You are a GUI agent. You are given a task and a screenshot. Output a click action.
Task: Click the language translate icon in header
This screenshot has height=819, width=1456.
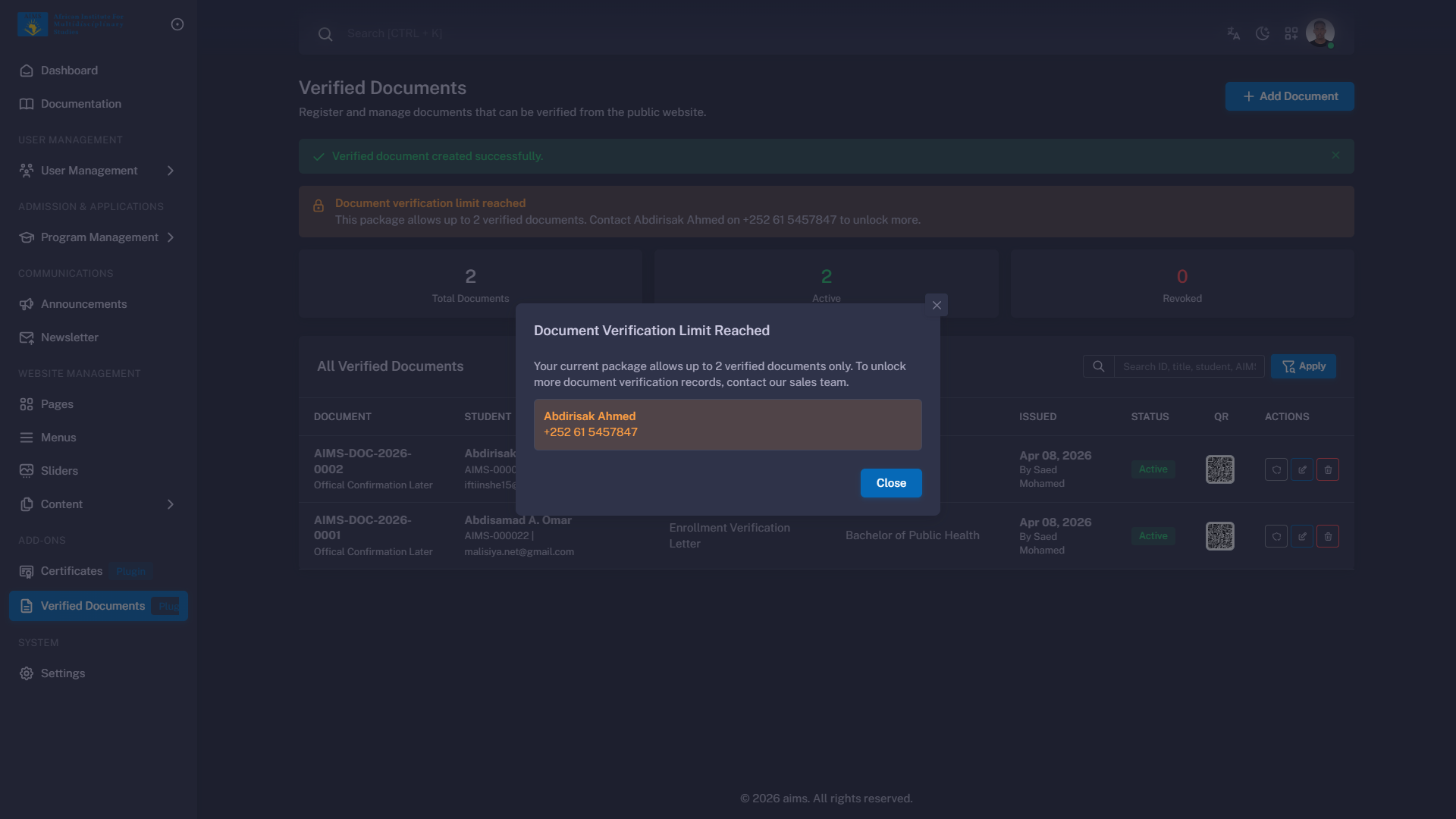tap(1234, 33)
